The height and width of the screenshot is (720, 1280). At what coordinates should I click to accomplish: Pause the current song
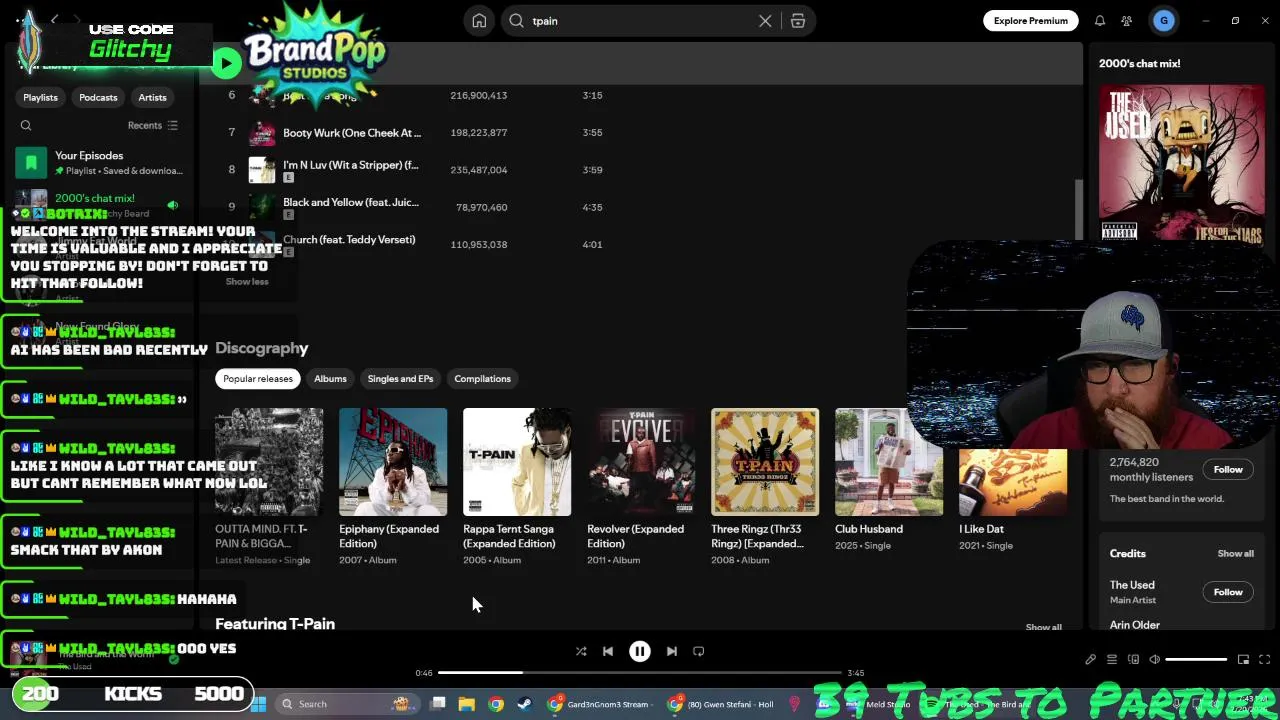point(640,651)
